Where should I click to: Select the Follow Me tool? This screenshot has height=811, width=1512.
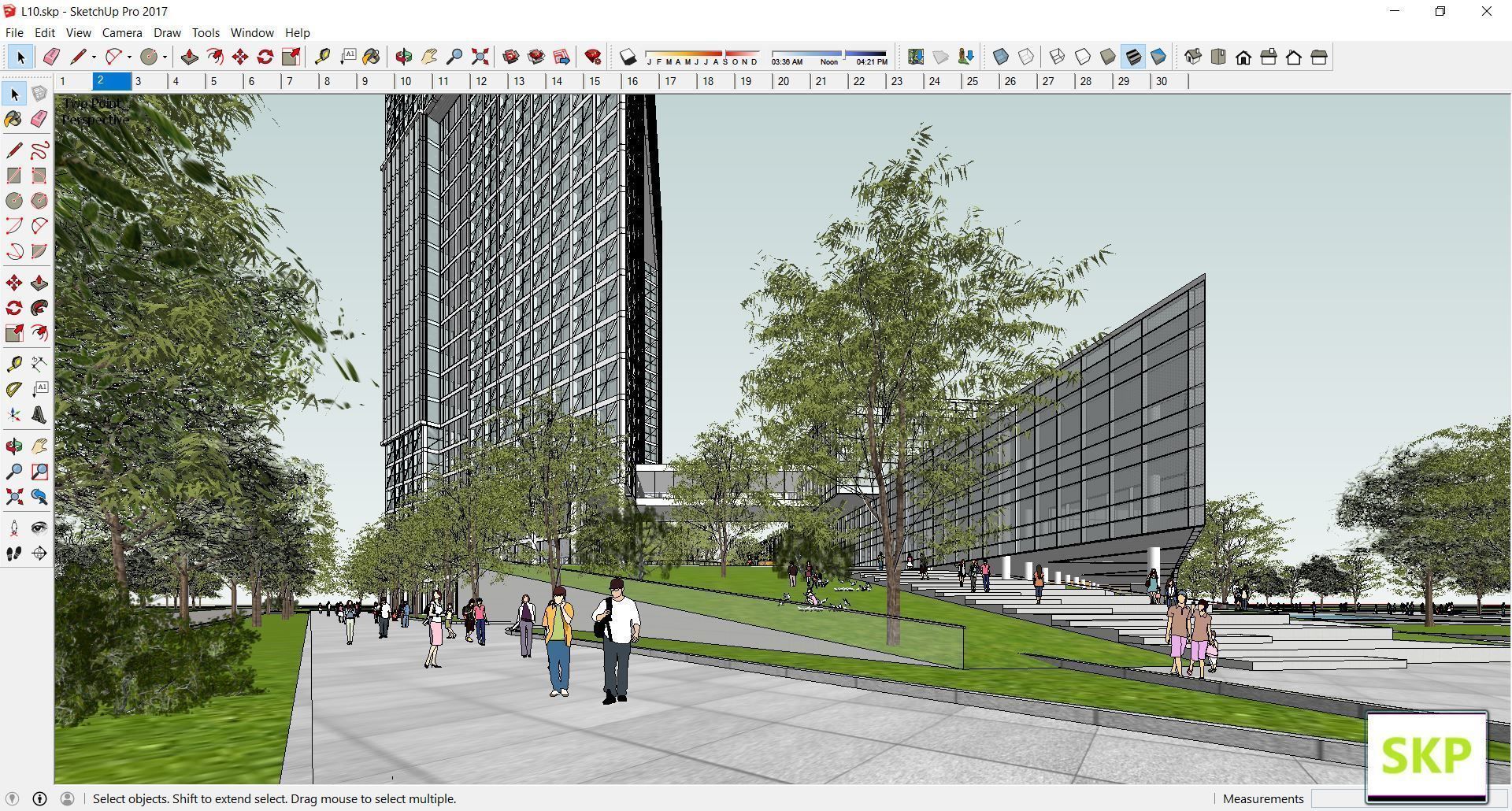click(39, 308)
